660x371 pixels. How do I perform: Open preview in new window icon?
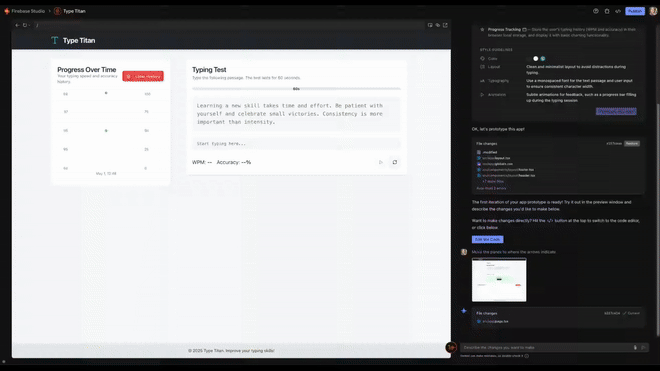coord(445,25)
